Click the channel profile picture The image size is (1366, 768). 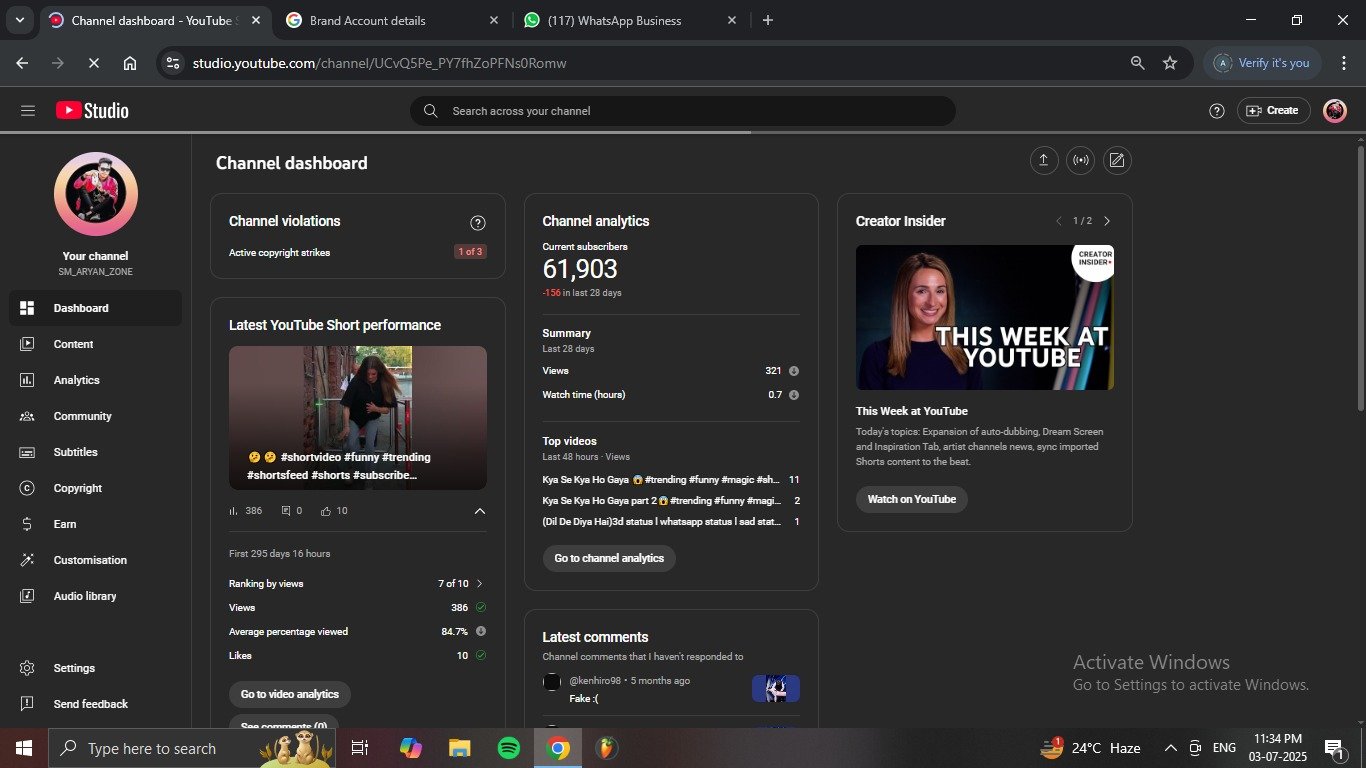pos(96,194)
